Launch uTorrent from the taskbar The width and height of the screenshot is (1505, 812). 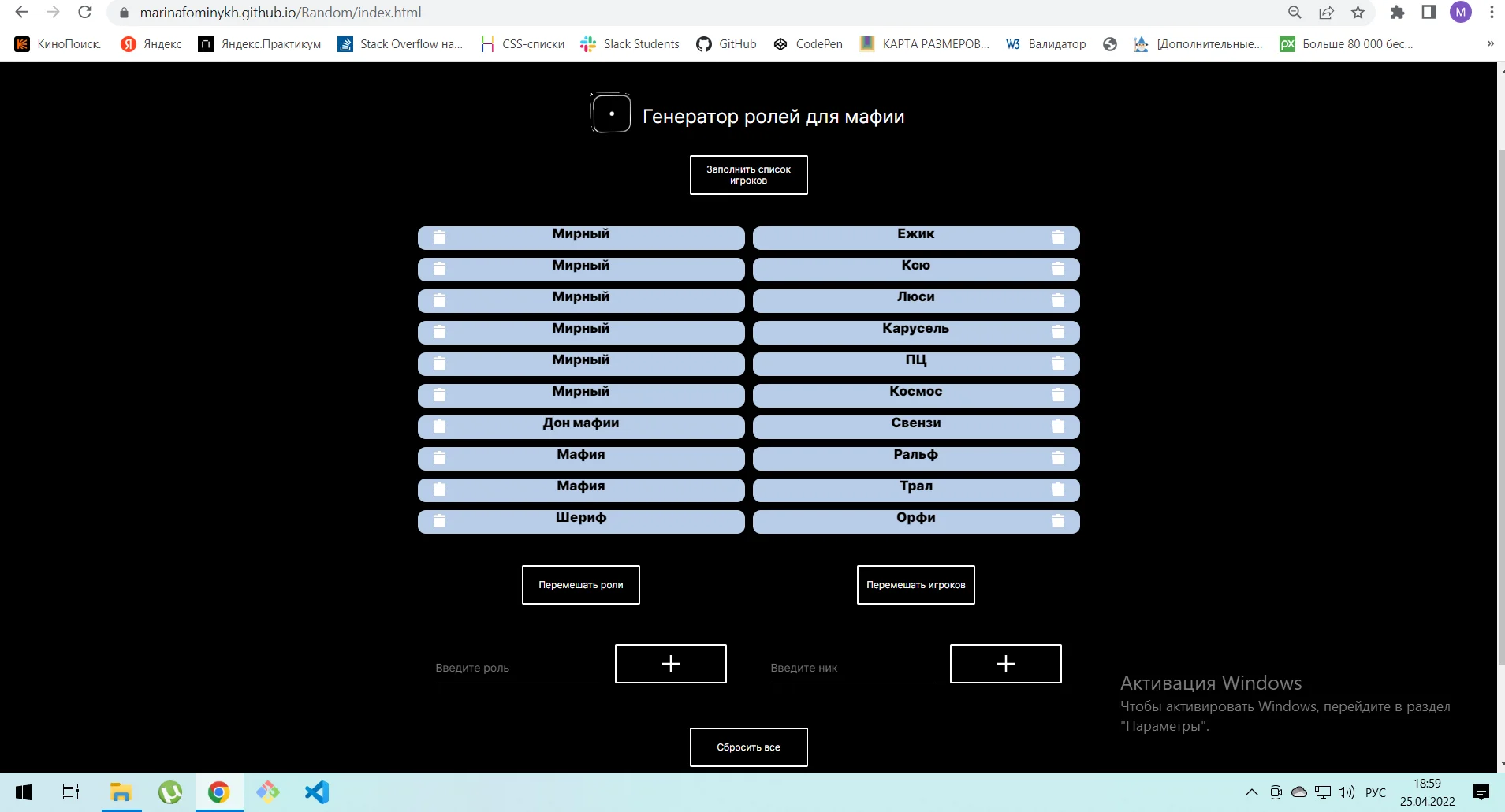pyautogui.click(x=170, y=792)
